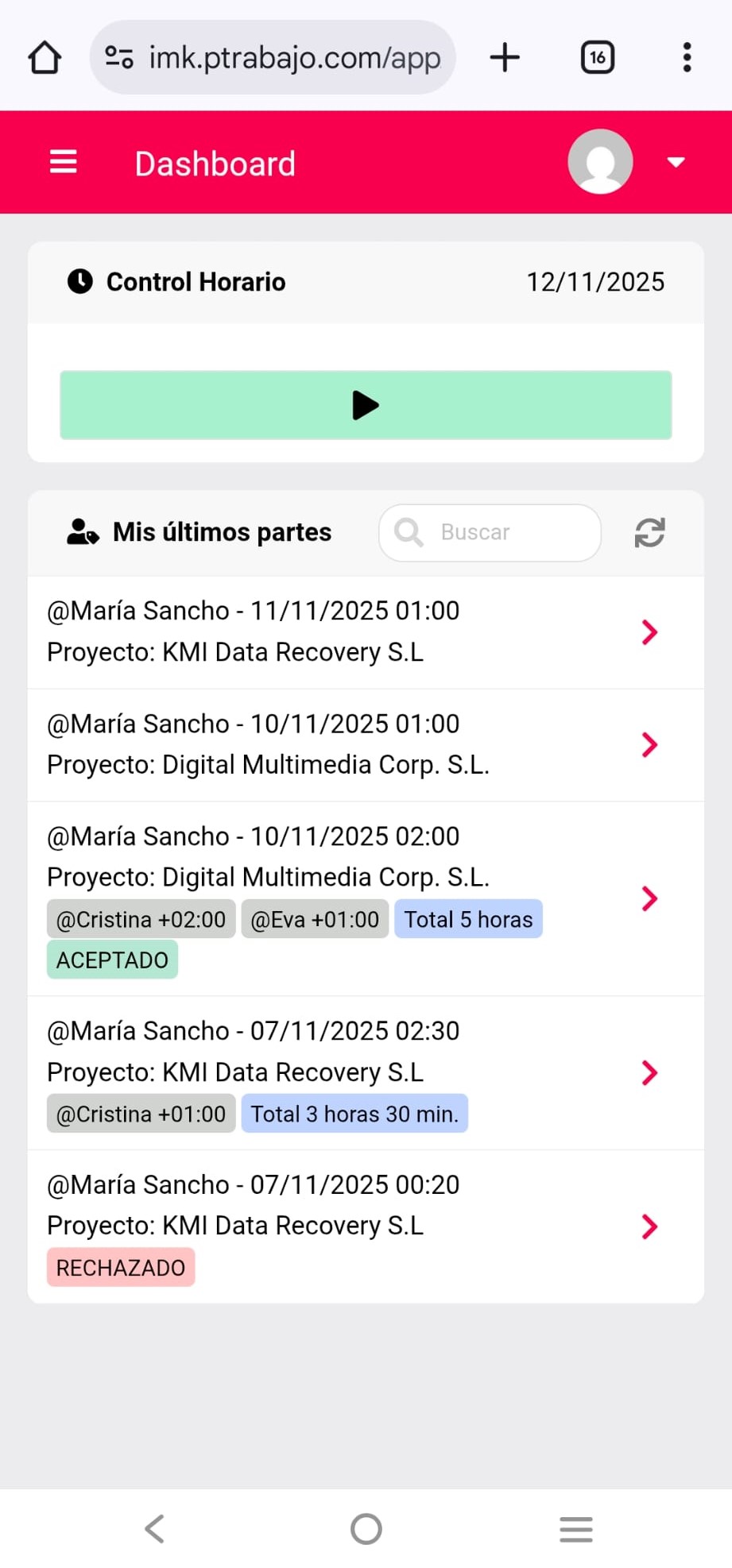Click the imk.ptrabajo.com address bar

pos(294,57)
